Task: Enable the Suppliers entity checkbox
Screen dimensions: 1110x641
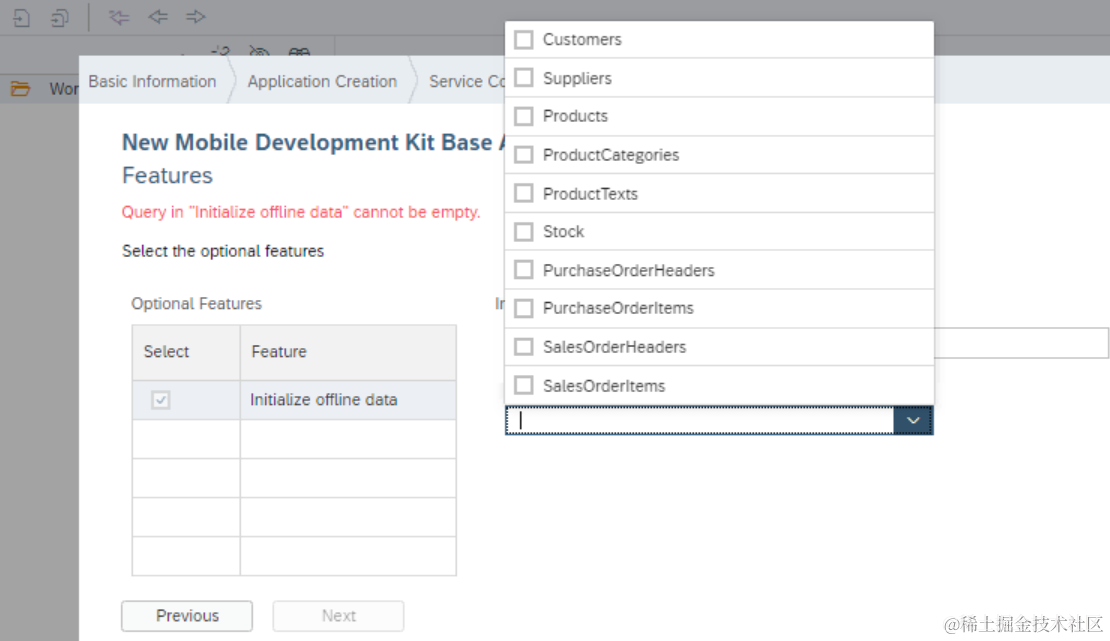Action: 523,78
